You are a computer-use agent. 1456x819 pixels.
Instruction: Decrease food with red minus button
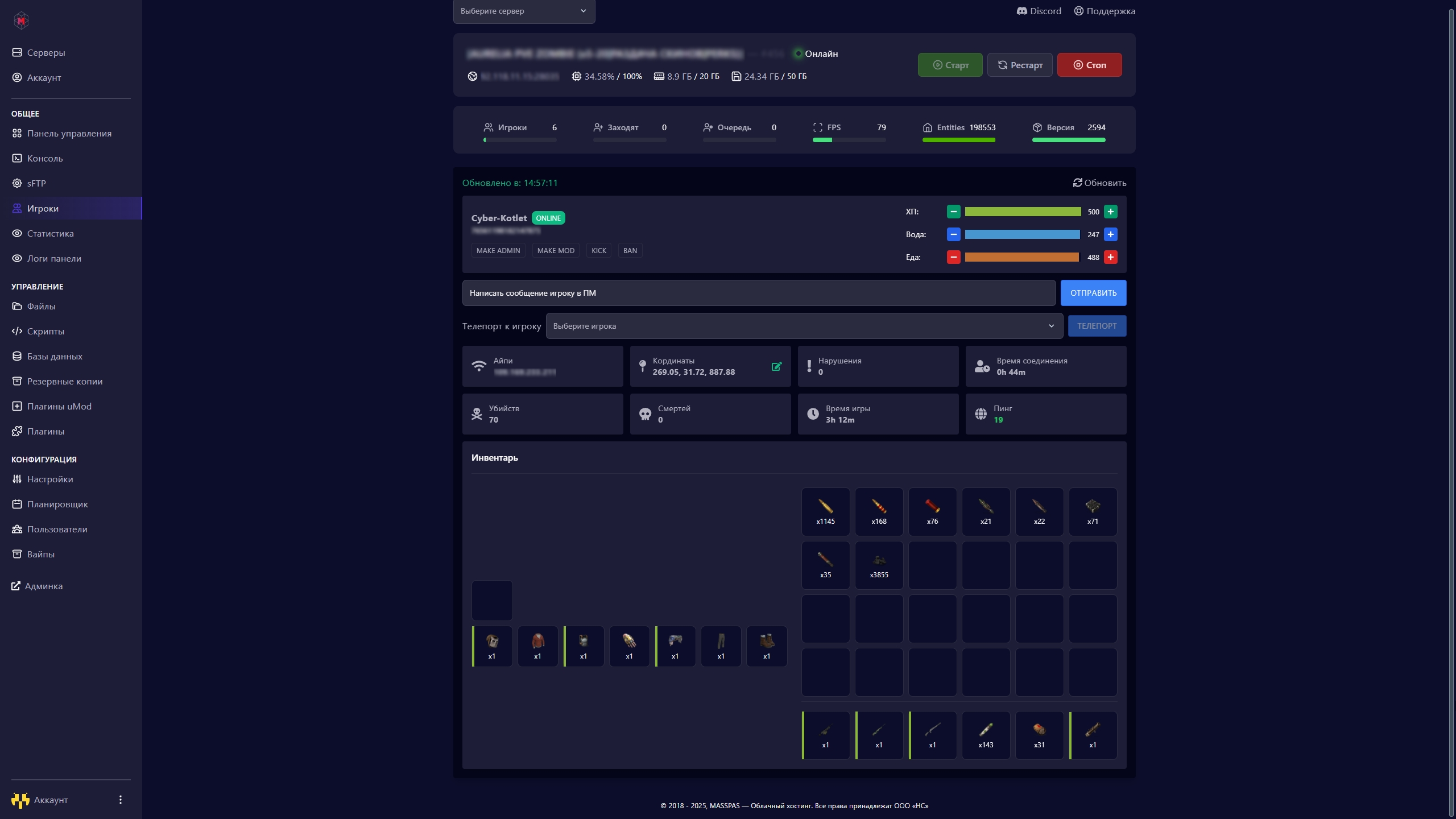click(953, 257)
